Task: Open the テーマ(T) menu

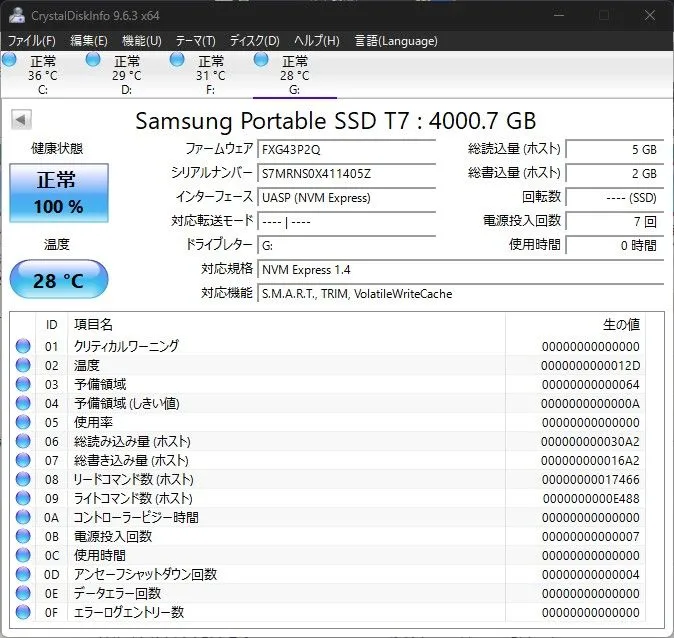Action: click(x=195, y=41)
